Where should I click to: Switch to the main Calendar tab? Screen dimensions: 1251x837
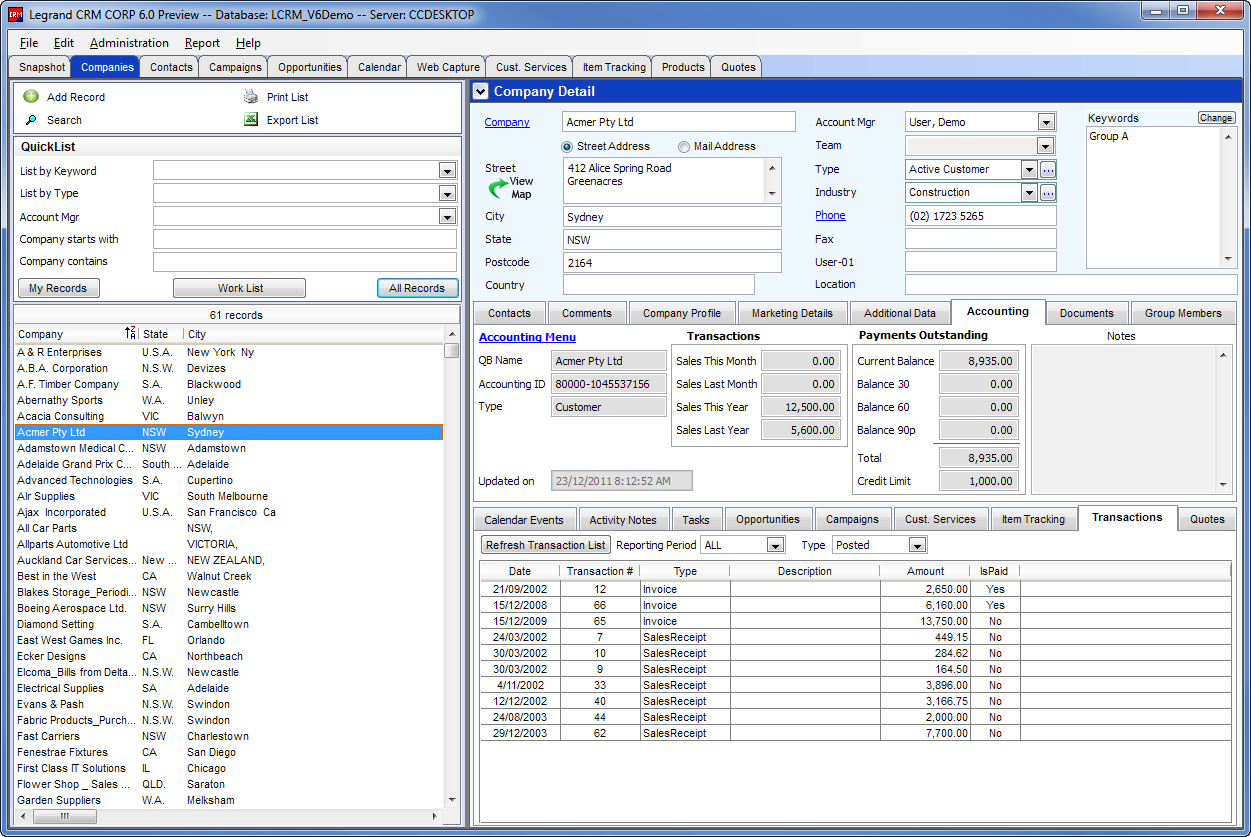coord(379,67)
